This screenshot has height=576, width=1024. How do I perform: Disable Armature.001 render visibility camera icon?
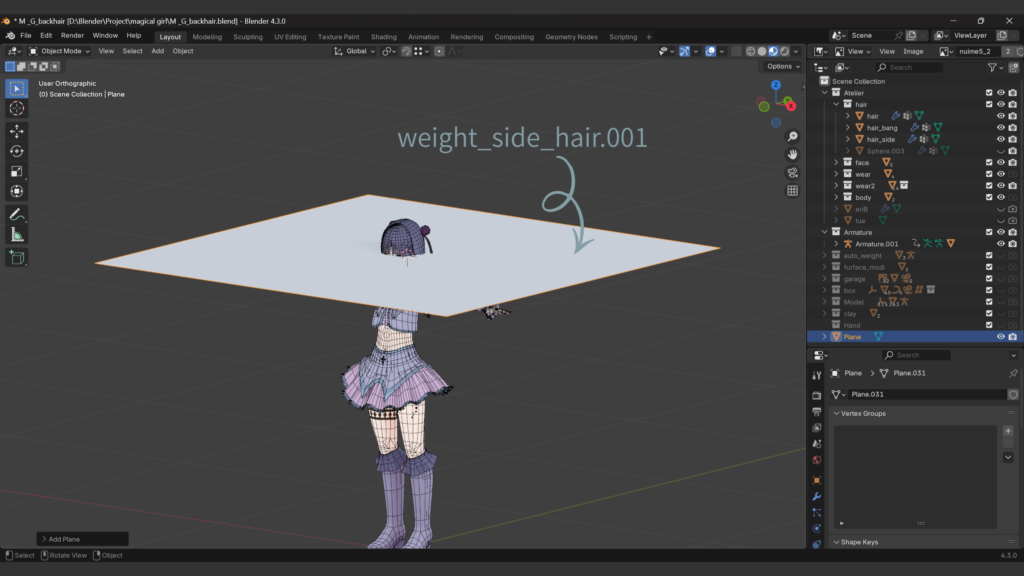point(1011,242)
